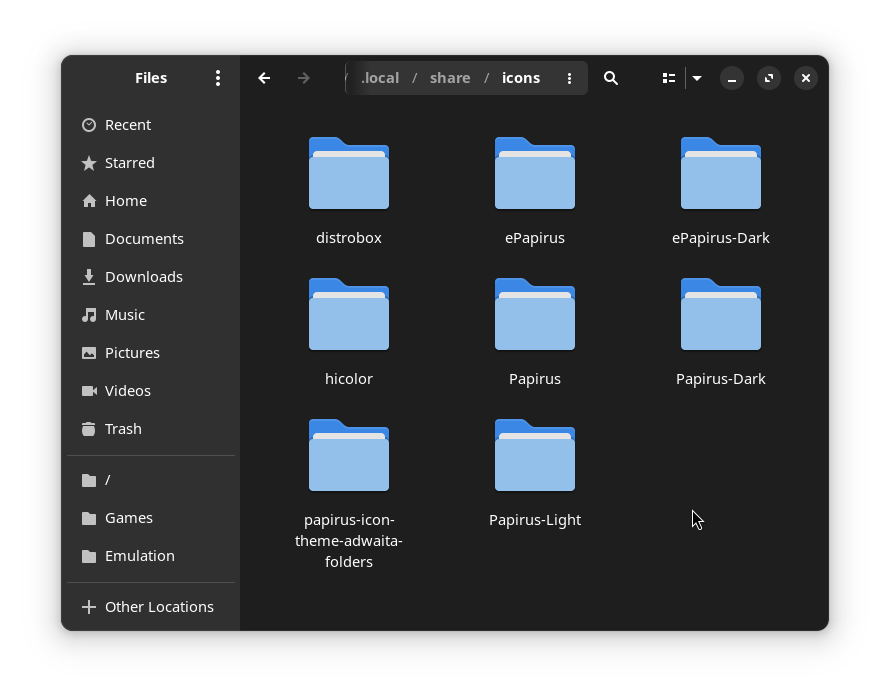Close the Files window
890x698 pixels.
click(x=805, y=78)
